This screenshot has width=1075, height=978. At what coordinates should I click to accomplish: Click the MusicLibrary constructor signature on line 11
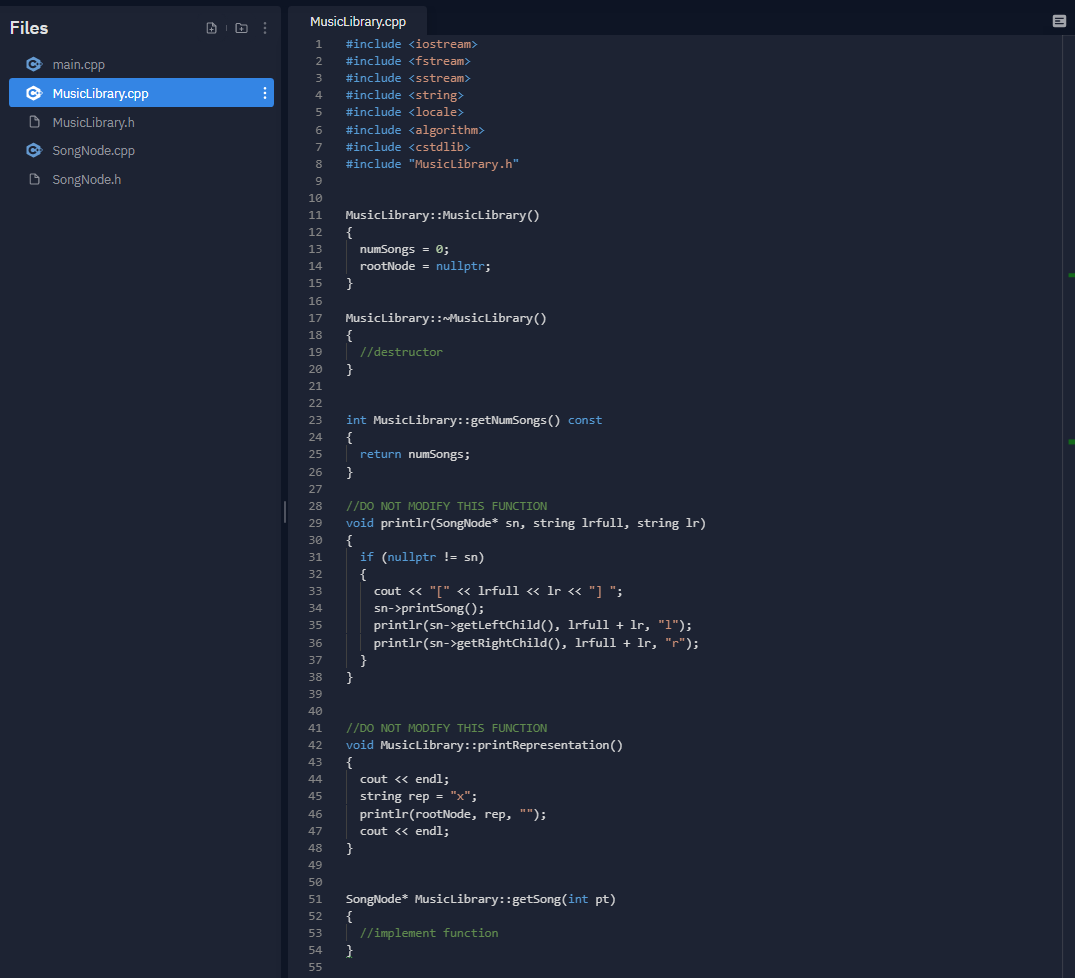[x=442, y=215]
